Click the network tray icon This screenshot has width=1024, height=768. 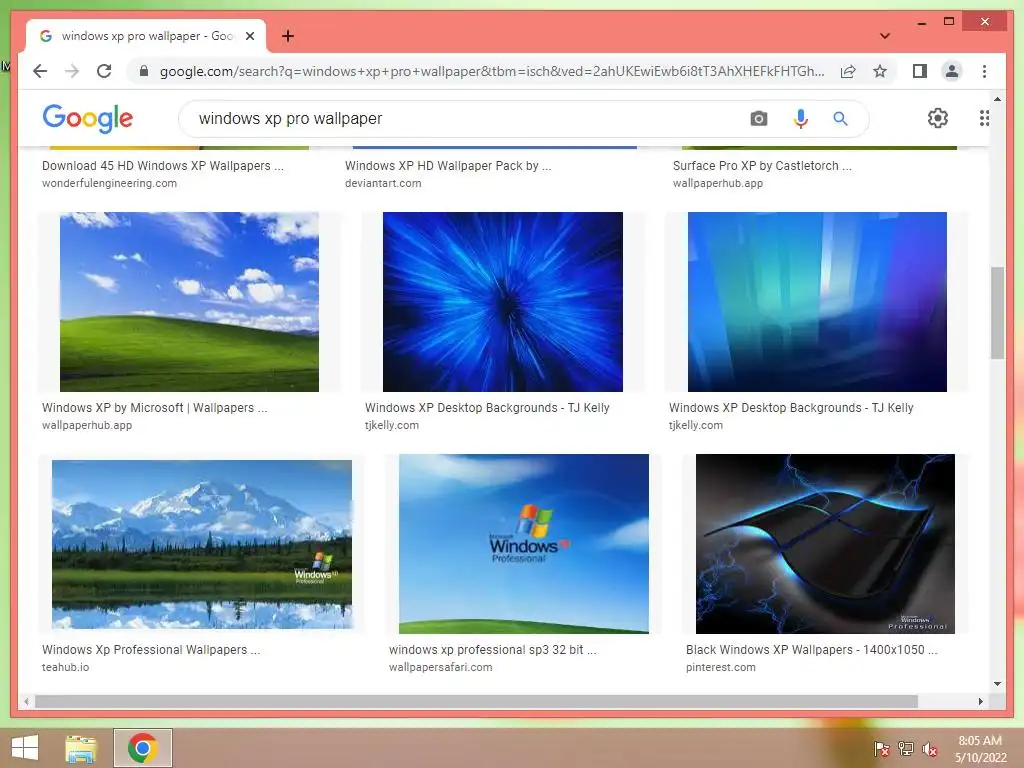tap(906, 749)
